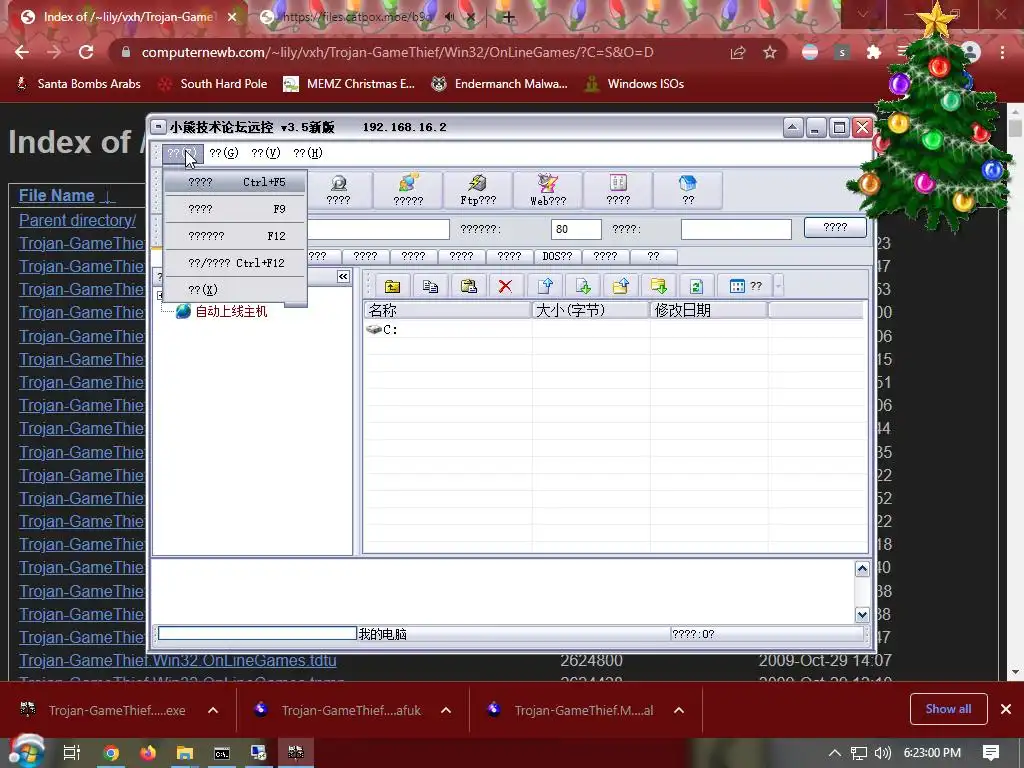Screen dimensions: 1024x768
Task: Click the ???? button beside the fields
Action: pyautogui.click(x=835, y=227)
